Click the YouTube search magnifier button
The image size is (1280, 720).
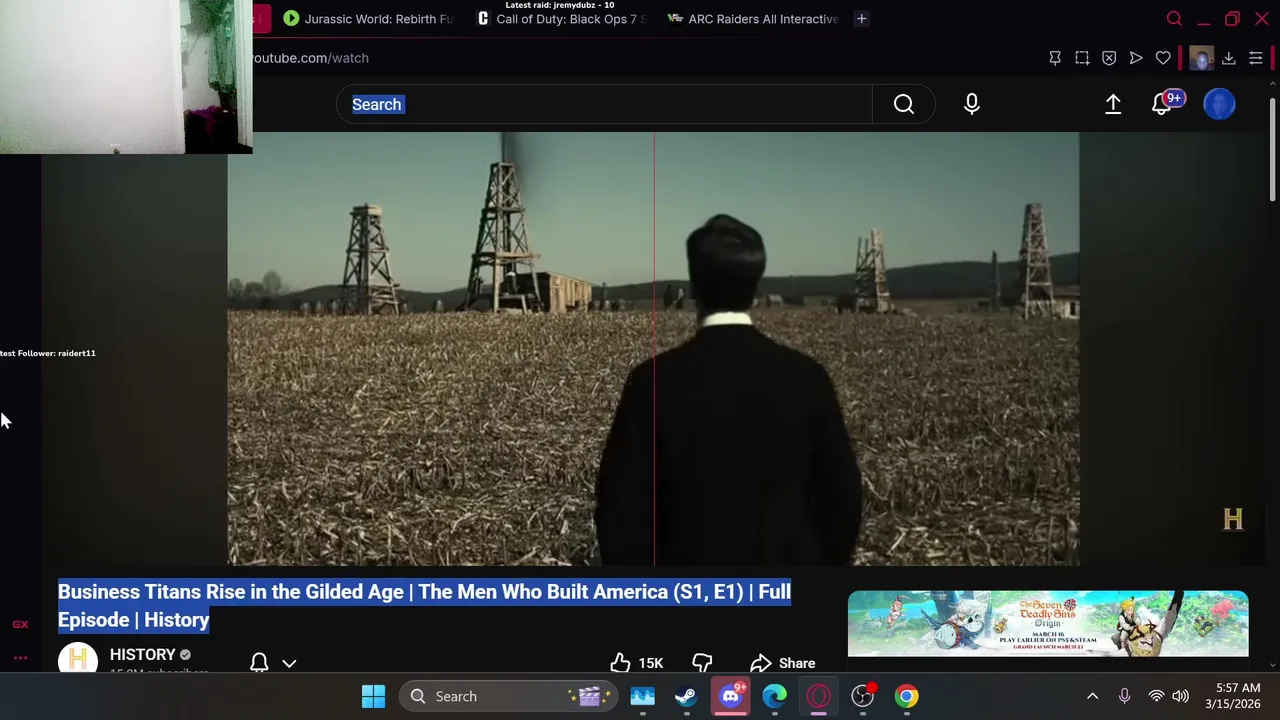click(x=904, y=104)
